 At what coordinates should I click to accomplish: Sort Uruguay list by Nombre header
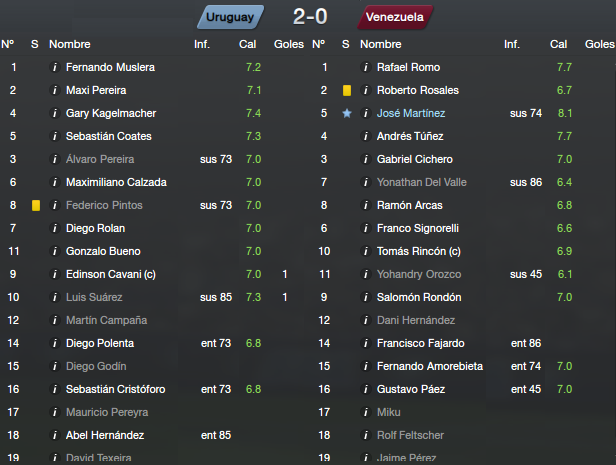click(70, 44)
